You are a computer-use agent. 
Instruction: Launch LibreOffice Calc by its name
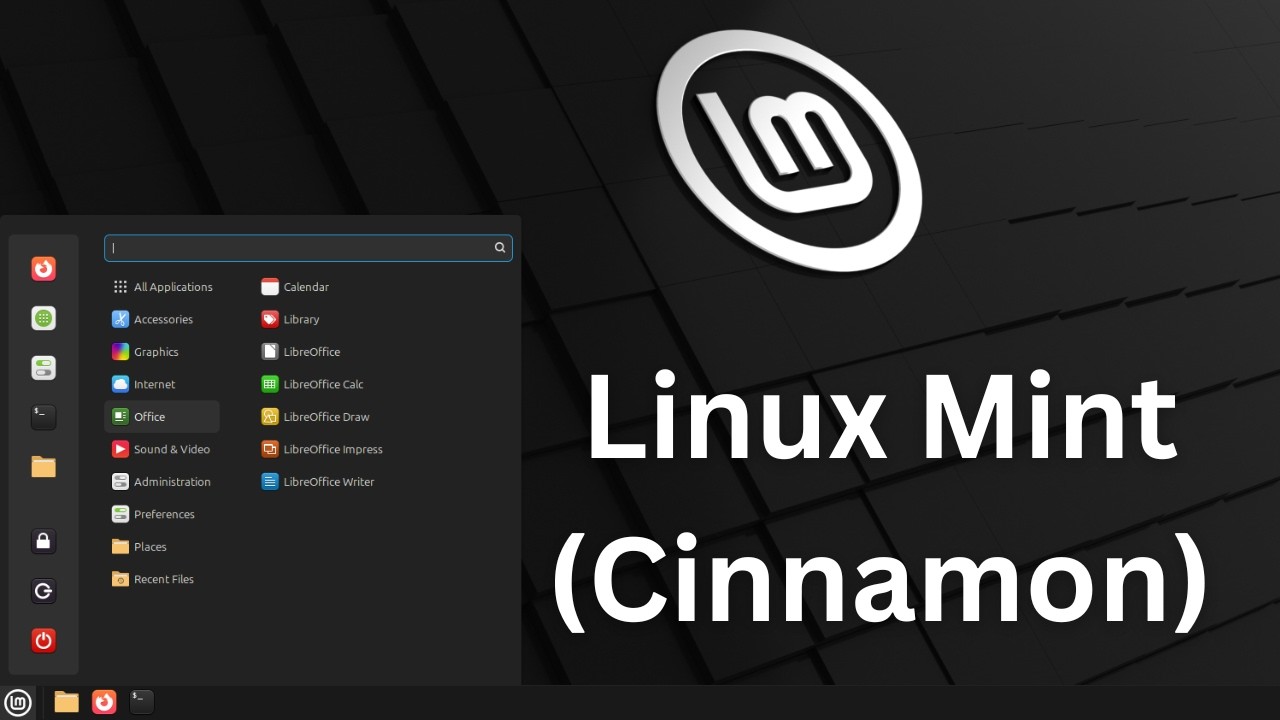click(323, 384)
